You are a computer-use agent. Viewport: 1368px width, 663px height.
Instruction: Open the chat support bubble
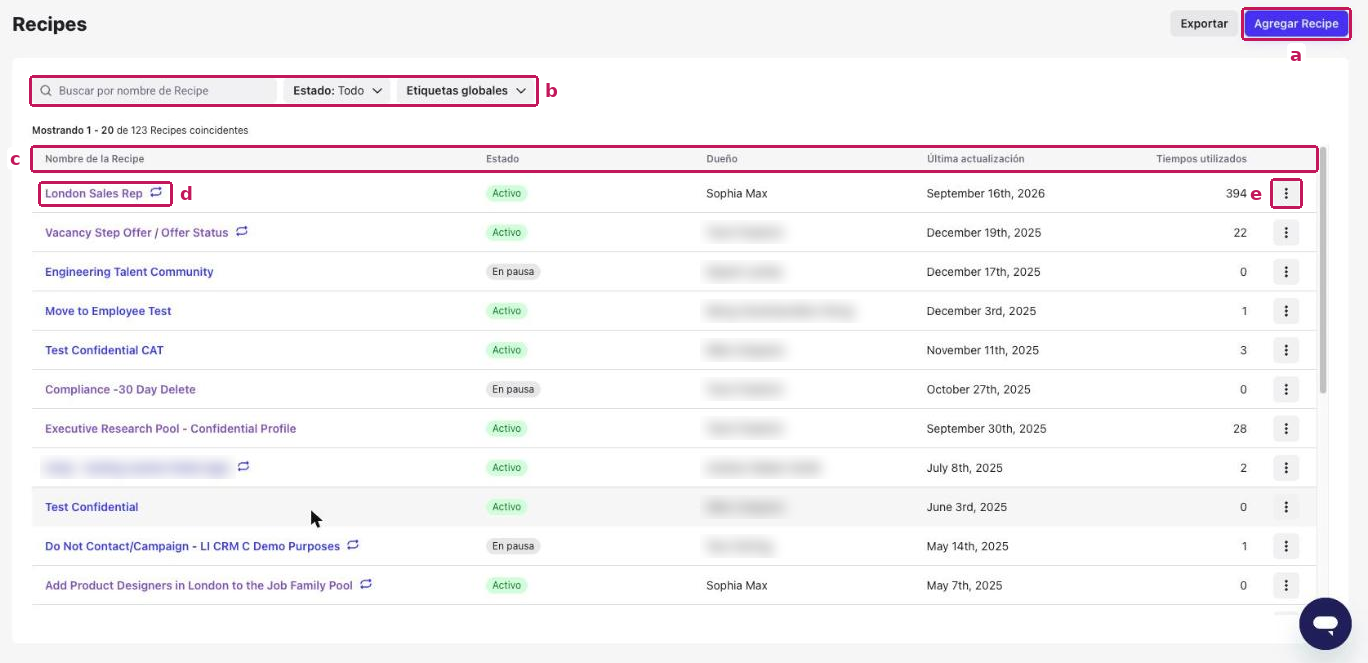coord(1325,624)
